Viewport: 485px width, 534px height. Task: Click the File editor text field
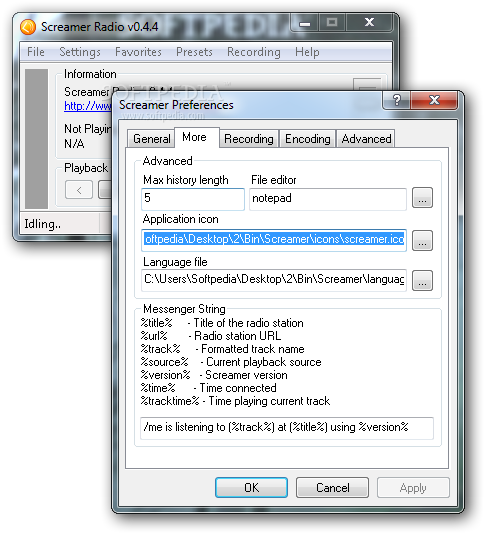click(x=328, y=199)
